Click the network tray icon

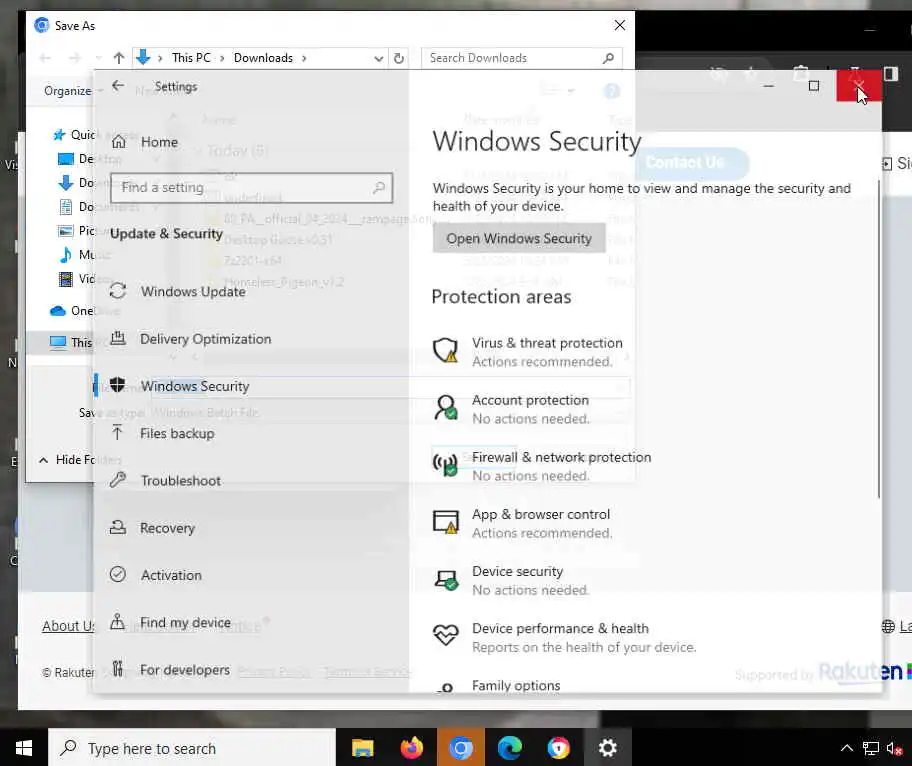pyautogui.click(x=870, y=748)
